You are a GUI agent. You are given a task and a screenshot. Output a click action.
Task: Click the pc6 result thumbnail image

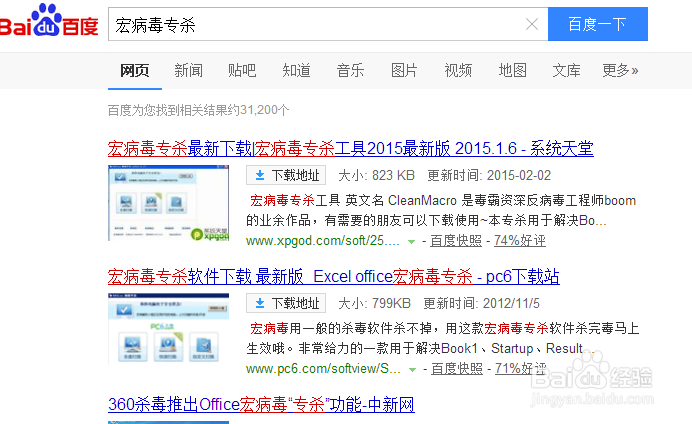coord(168,329)
